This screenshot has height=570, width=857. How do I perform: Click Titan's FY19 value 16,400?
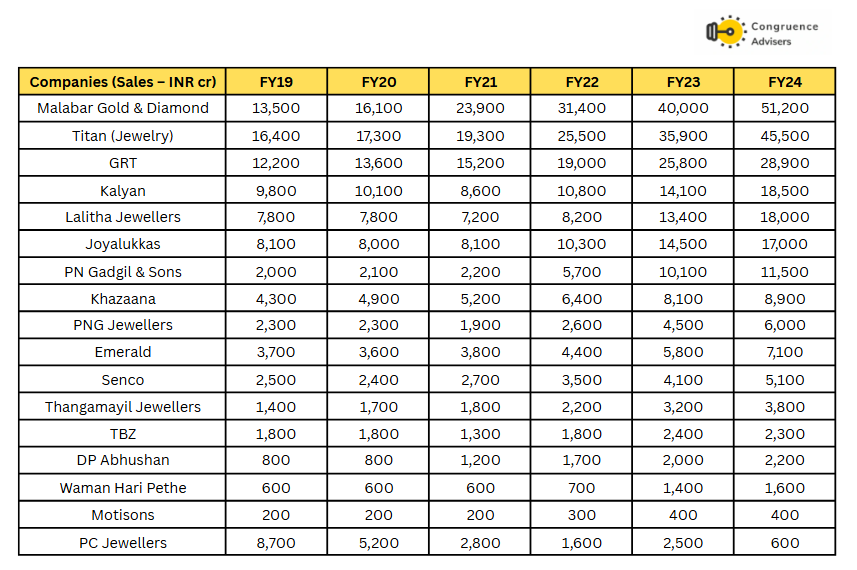(x=276, y=136)
